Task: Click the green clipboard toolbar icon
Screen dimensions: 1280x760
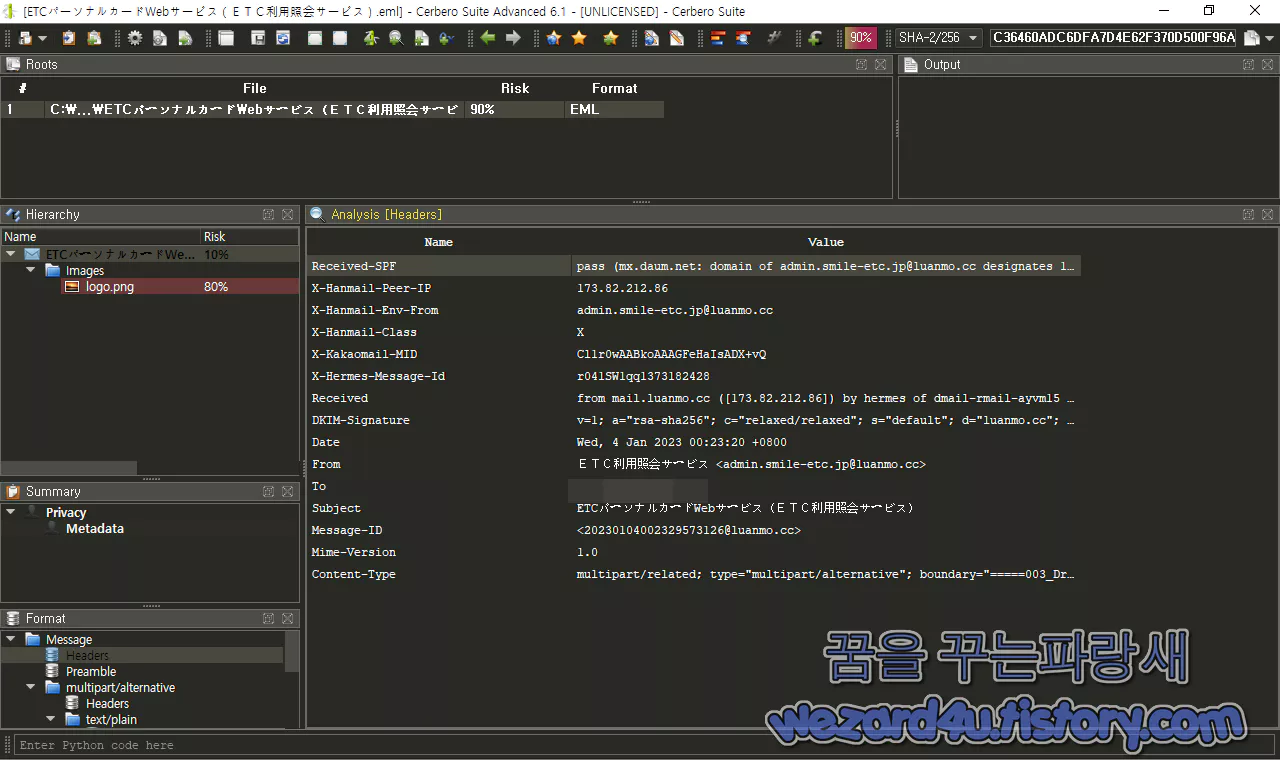Action: click(x=94, y=38)
